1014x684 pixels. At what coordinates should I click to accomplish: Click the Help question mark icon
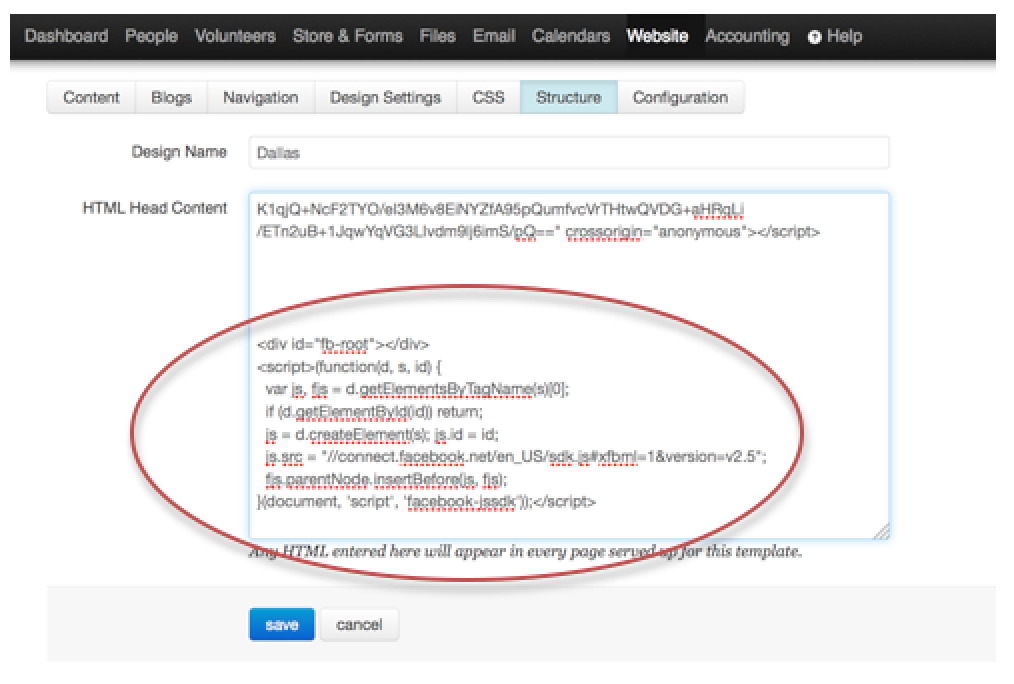815,37
